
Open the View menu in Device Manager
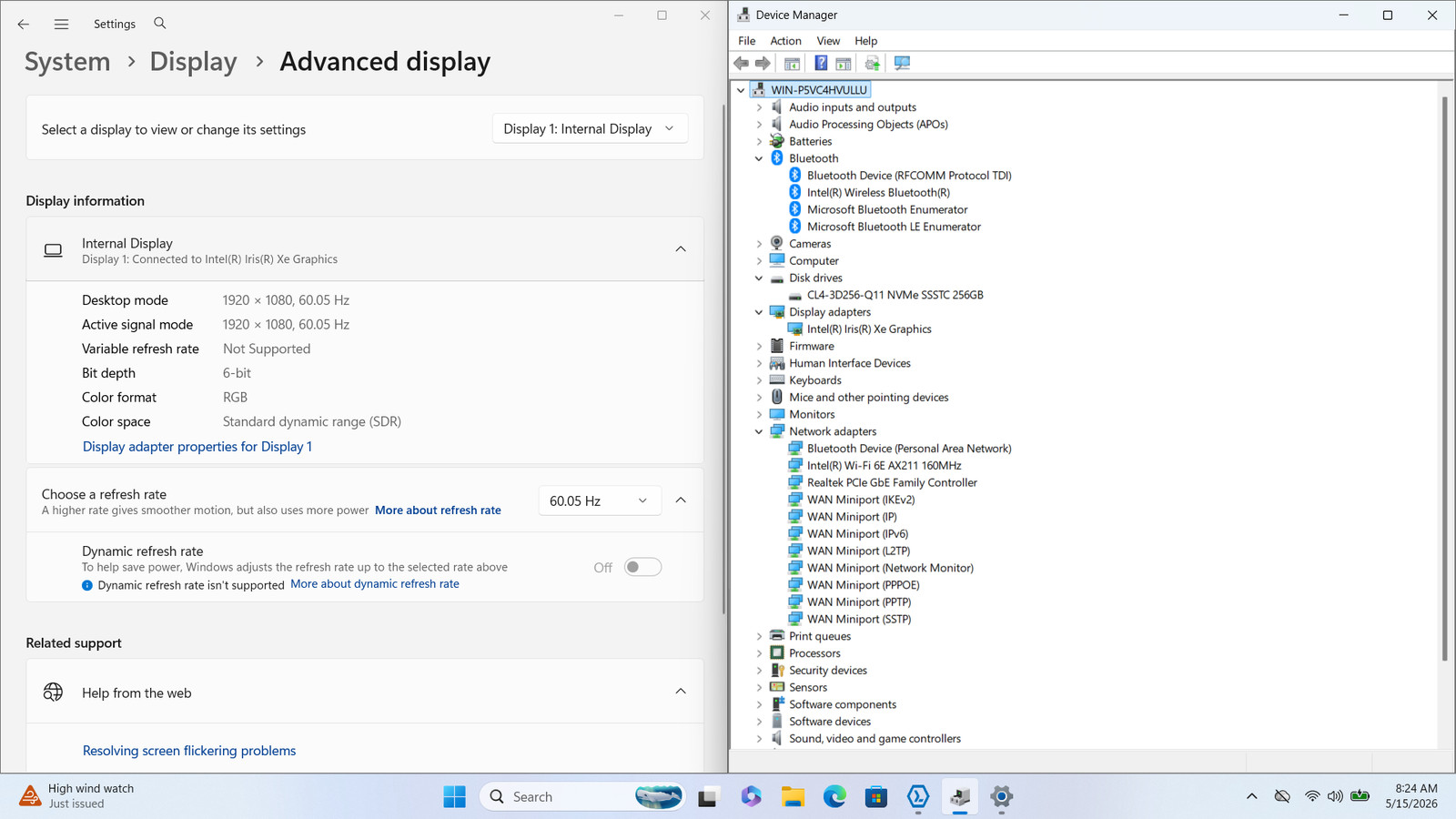[x=828, y=41]
